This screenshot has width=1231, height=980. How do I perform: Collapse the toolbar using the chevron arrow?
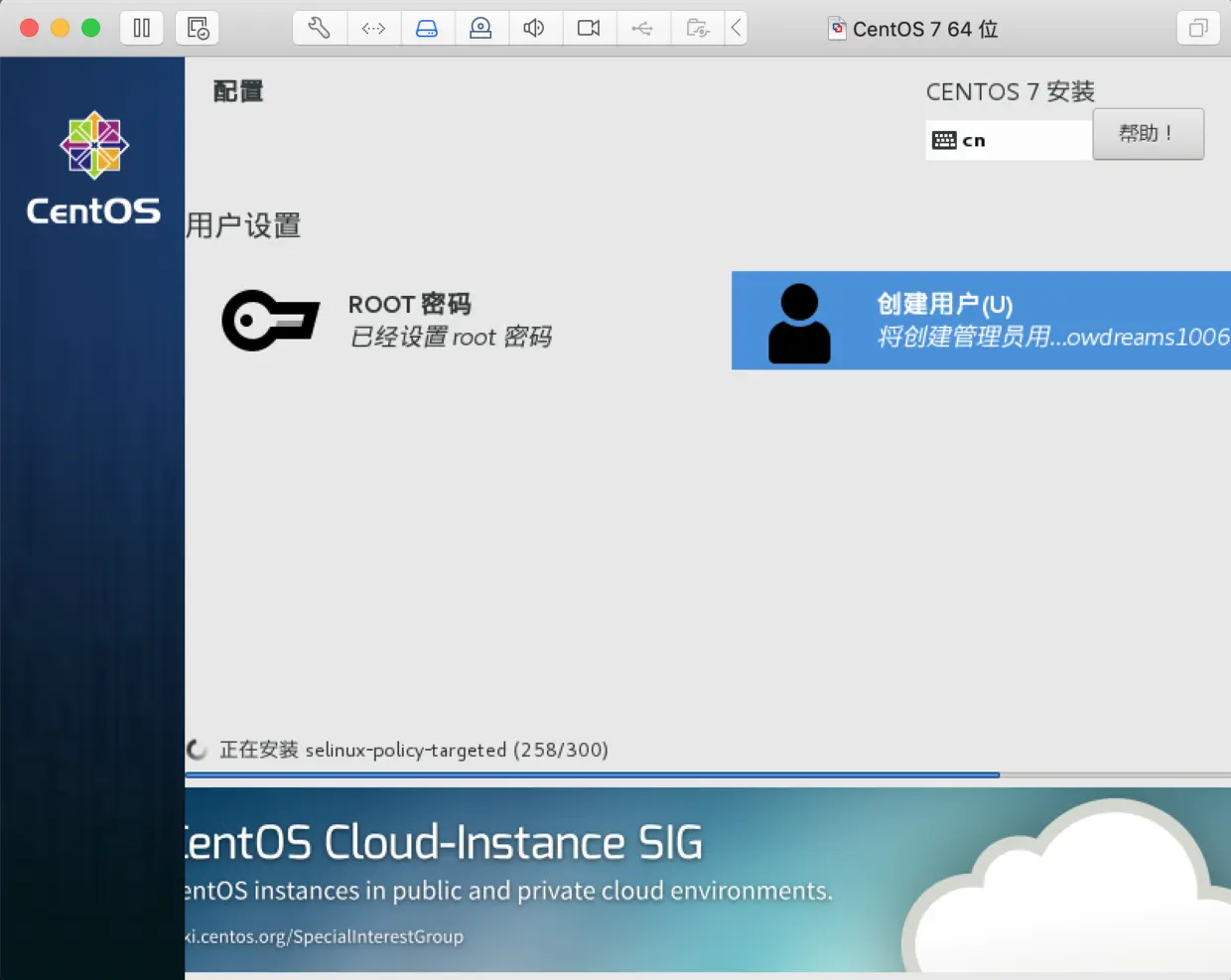coord(736,28)
